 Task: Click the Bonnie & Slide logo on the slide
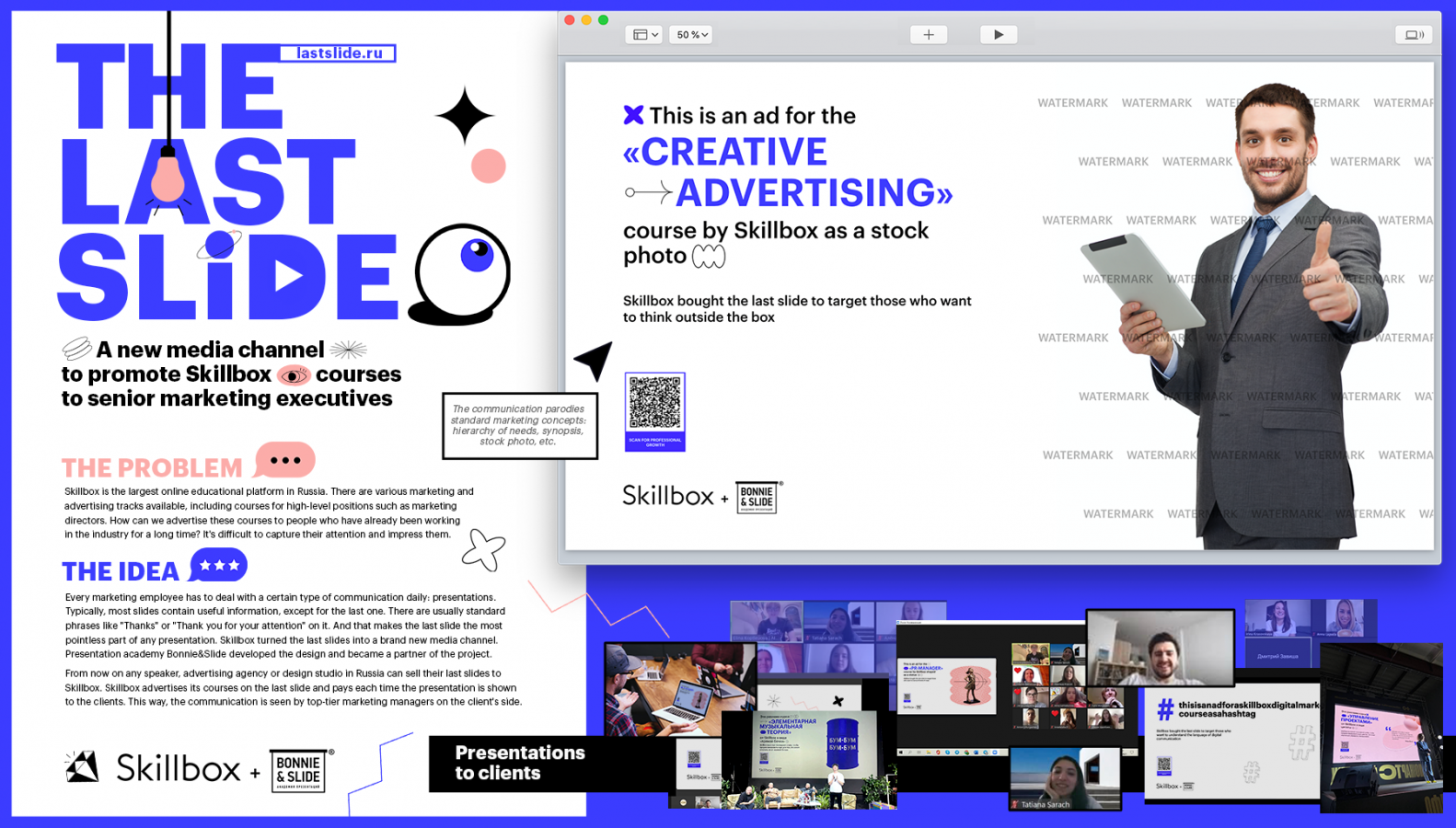coord(758,497)
